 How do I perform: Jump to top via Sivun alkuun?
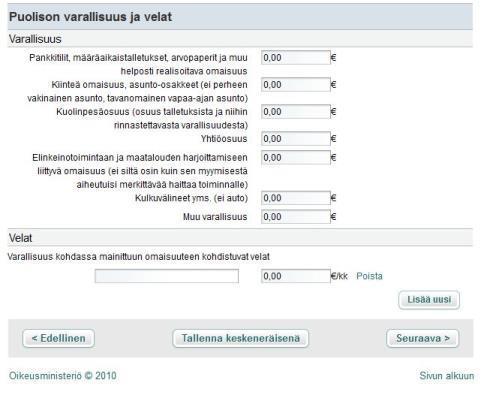pyautogui.click(x=447, y=376)
